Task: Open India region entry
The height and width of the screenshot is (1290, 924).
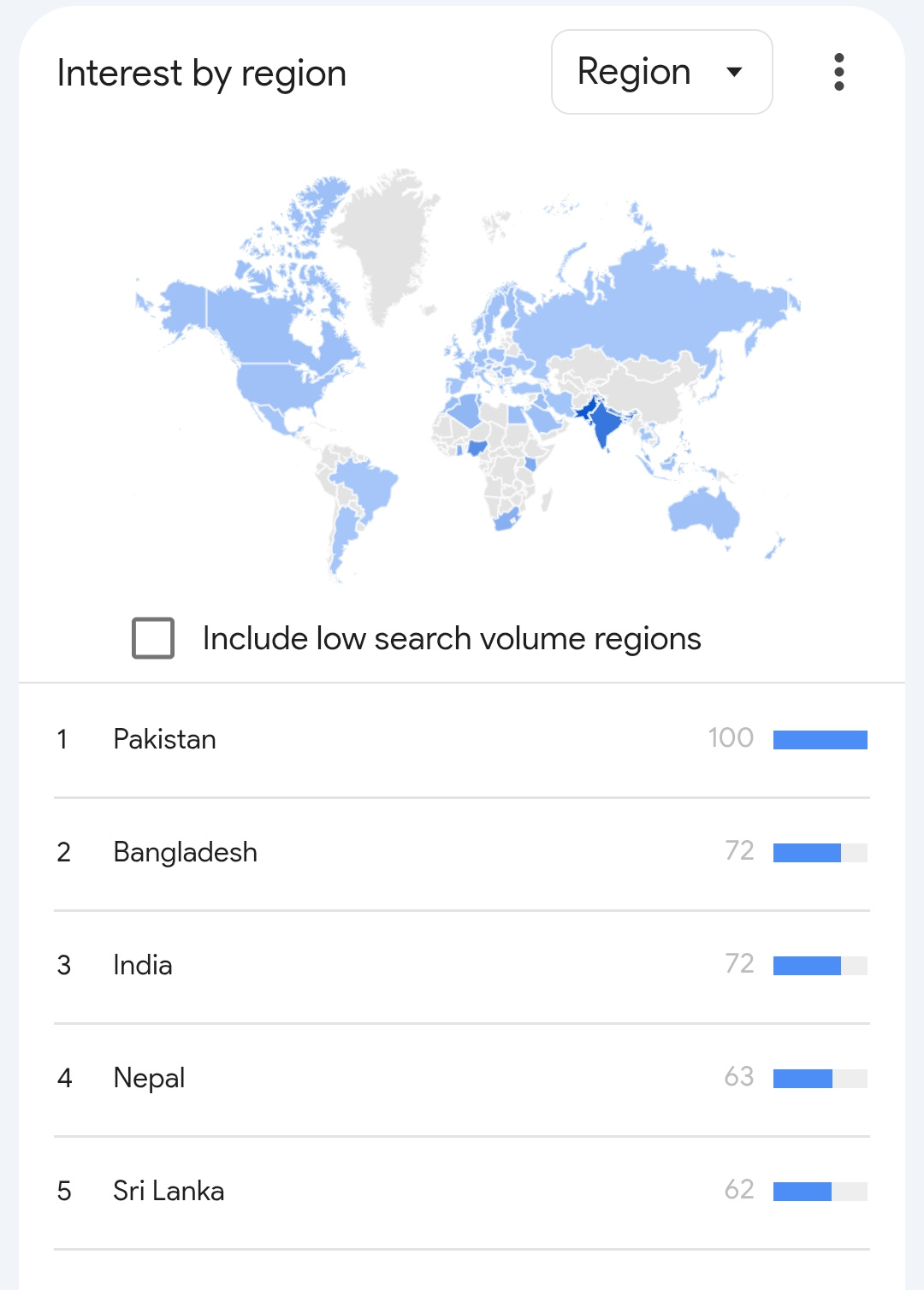Action: [x=462, y=966]
